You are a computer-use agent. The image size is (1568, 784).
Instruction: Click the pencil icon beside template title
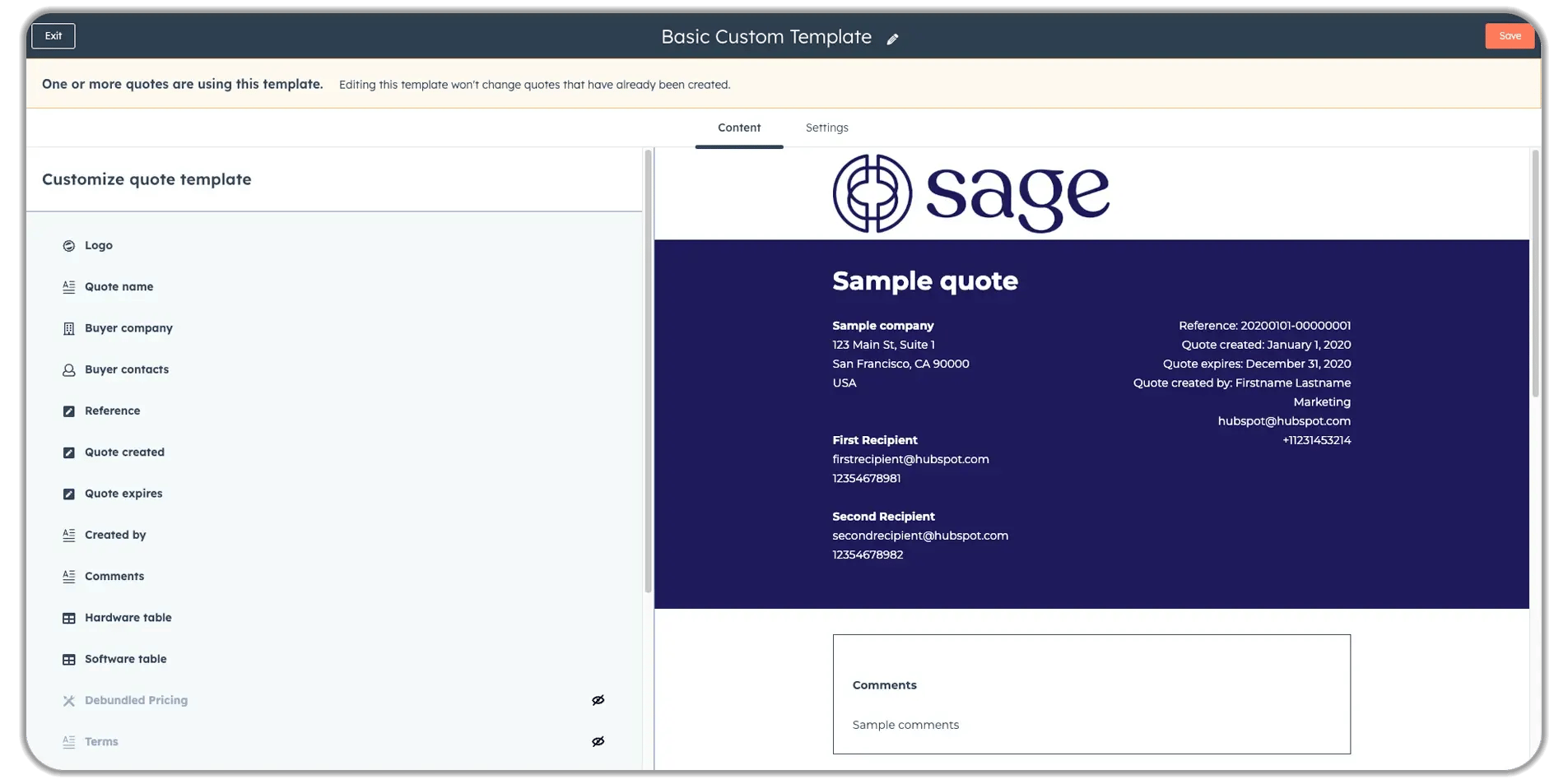[894, 38]
